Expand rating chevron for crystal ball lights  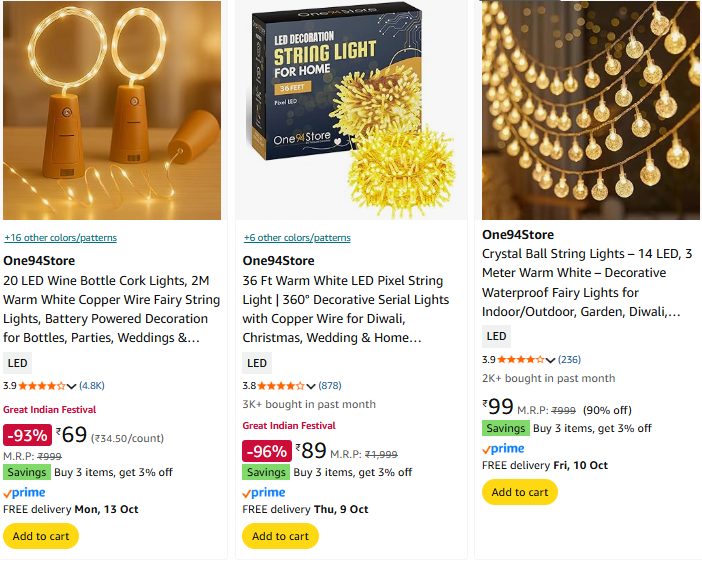coord(550,360)
